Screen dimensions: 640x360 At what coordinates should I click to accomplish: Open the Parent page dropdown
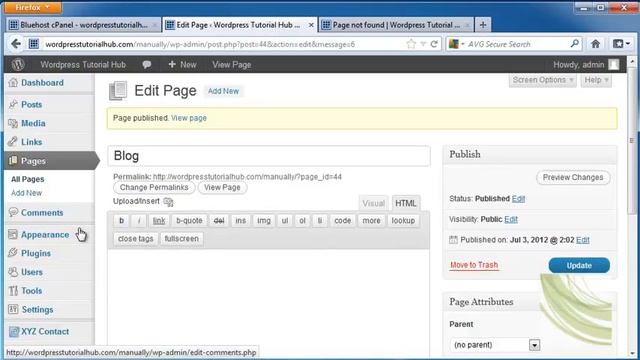(x=495, y=345)
